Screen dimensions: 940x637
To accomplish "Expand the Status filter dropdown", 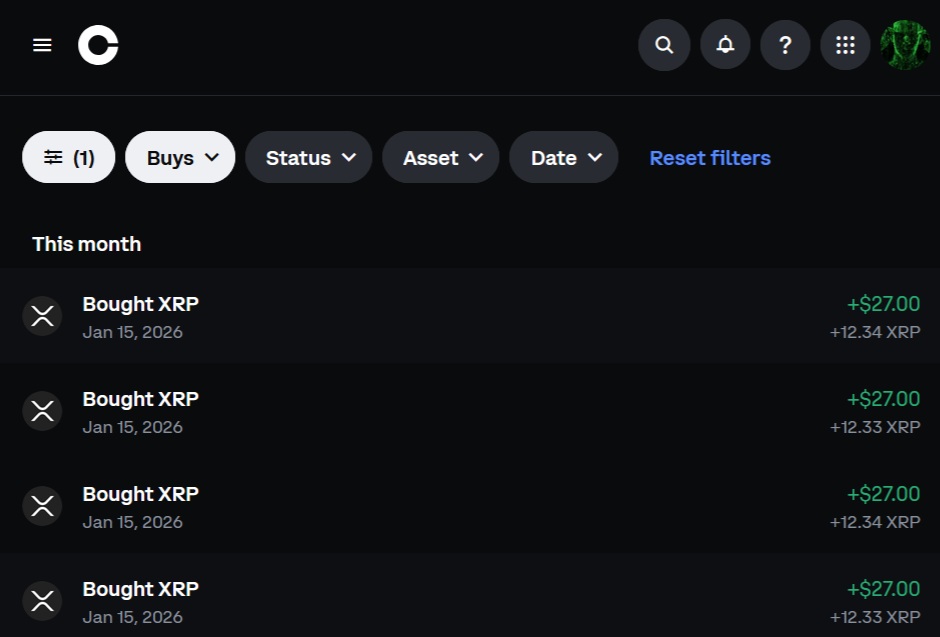I will pyautogui.click(x=309, y=158).
